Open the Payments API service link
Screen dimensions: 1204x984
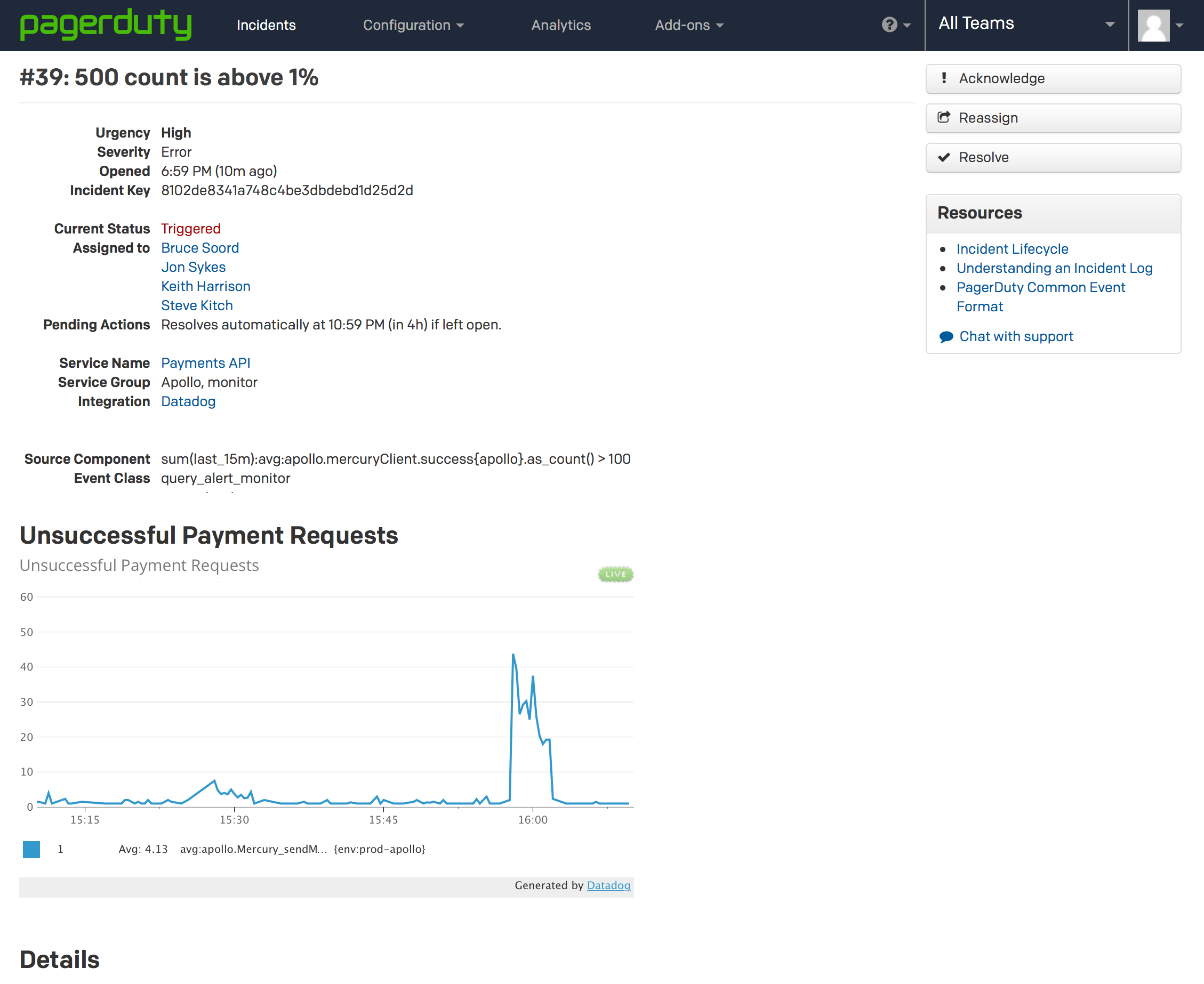(206, 363)
